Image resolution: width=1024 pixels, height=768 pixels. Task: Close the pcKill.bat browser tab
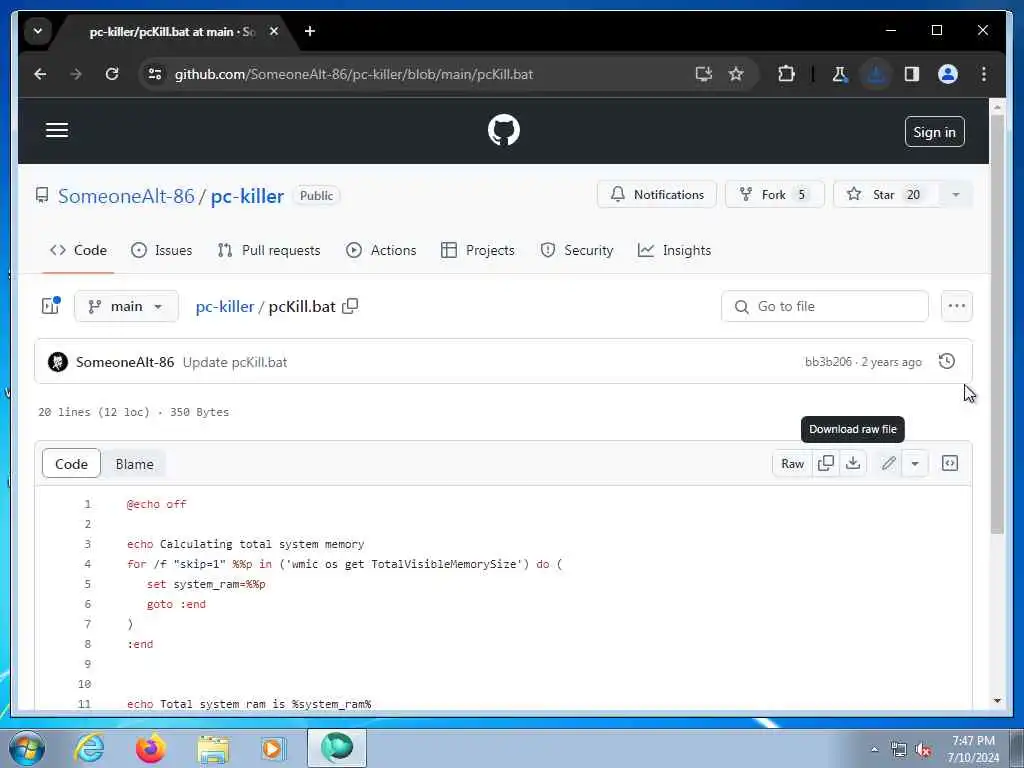274,31
